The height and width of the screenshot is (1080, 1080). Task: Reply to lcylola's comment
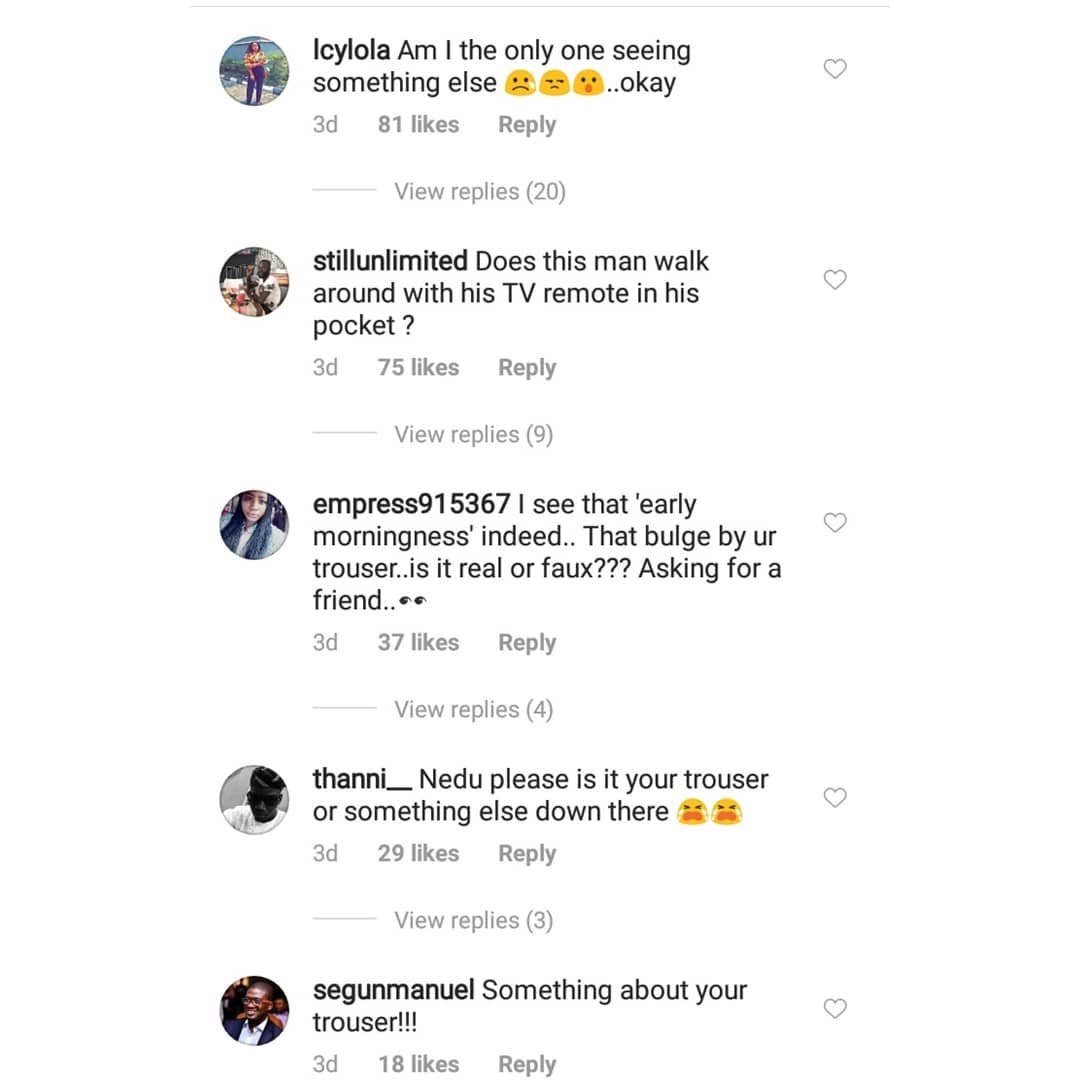point(527,125)
